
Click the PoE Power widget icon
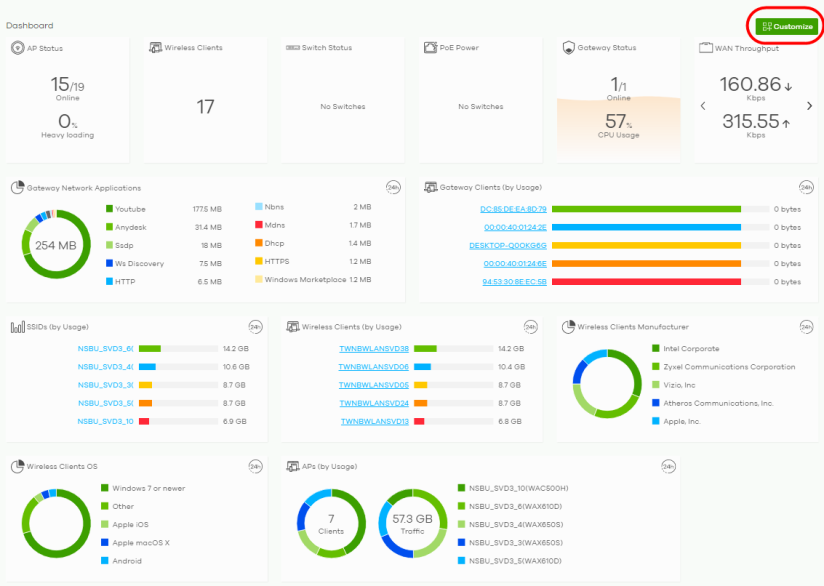pyautogui.click(x=430, y=48)
